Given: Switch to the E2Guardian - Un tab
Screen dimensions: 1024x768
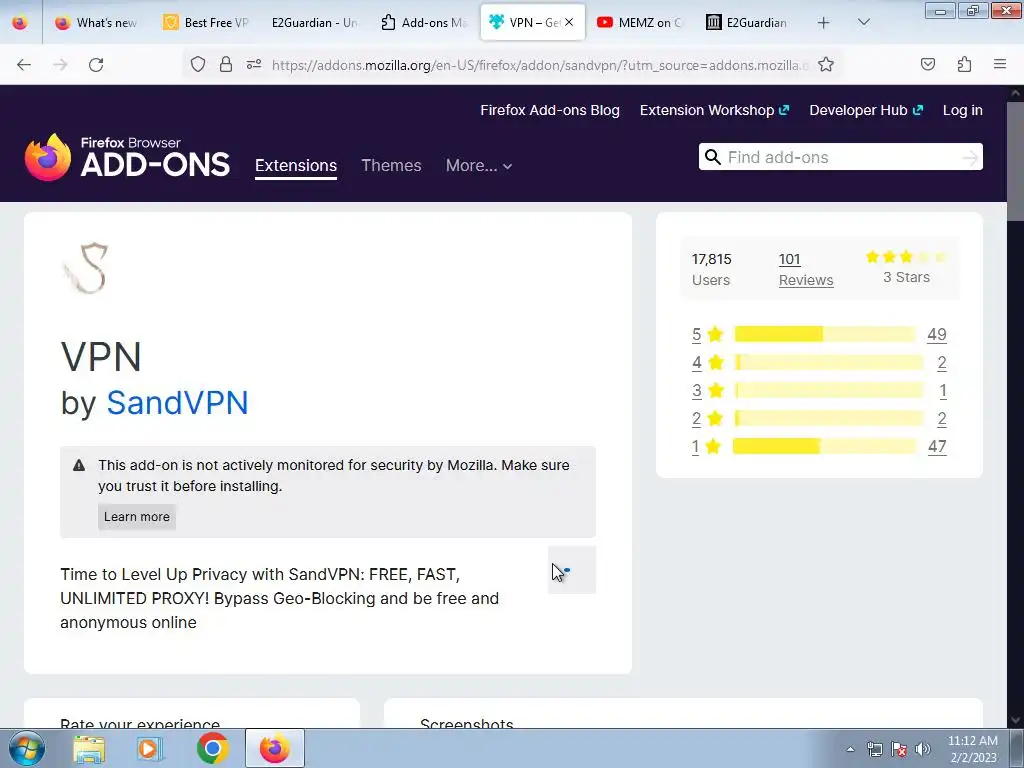Looking at the screenshot, I should tap(315, 22).
